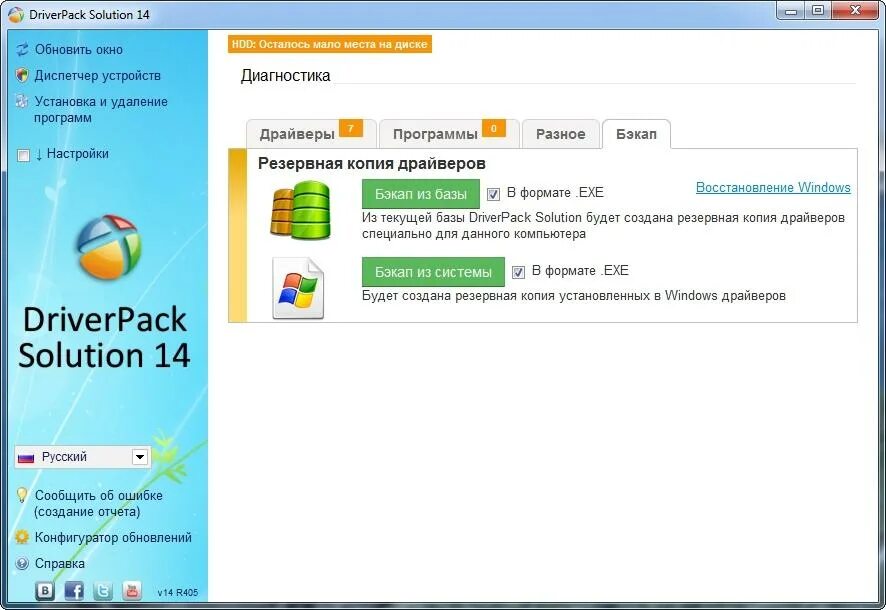Viewport: 886px width, 610px height.
Task: Click the Диагностика heading text
Action: click(x=285, y=76)
